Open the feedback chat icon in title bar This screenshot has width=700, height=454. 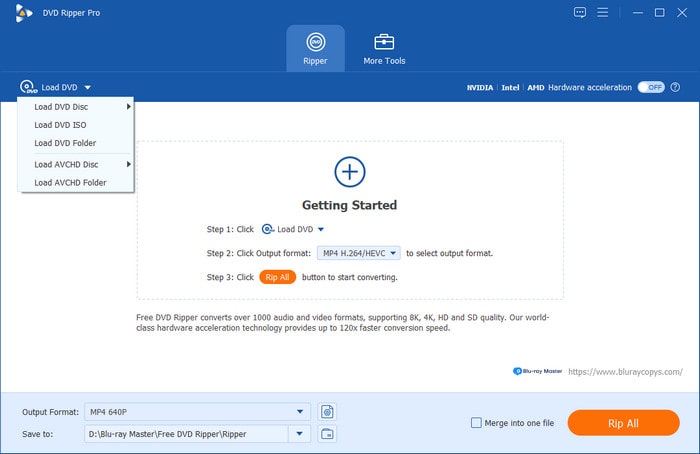pyautogui.click(x=580, y=12)
